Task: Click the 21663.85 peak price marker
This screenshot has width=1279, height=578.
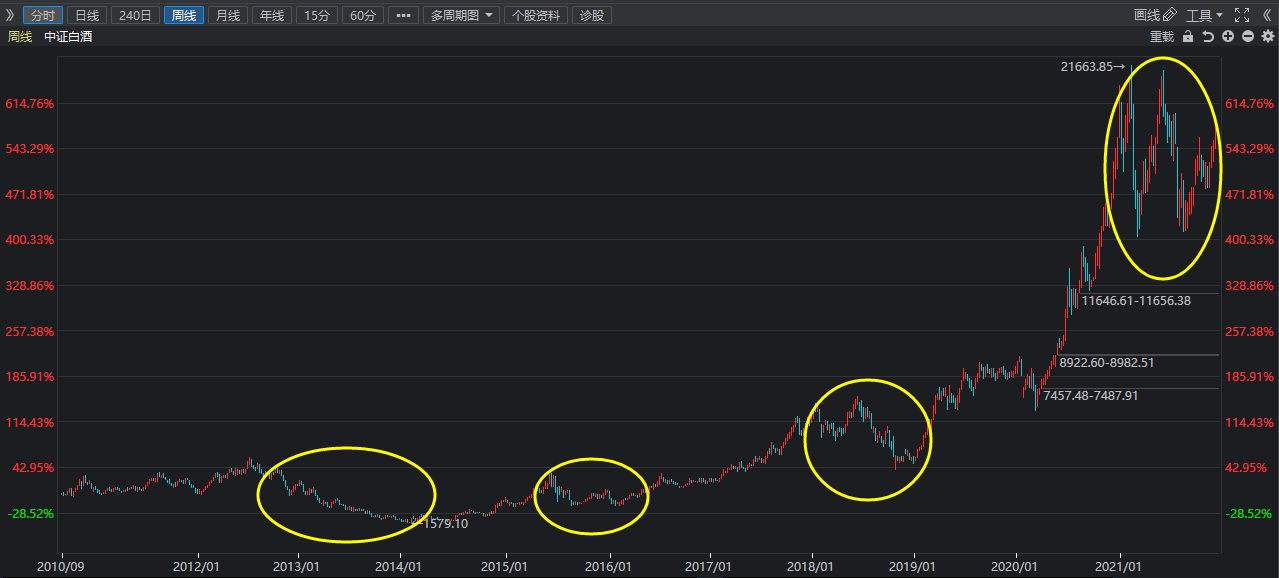Action: 1086,67
